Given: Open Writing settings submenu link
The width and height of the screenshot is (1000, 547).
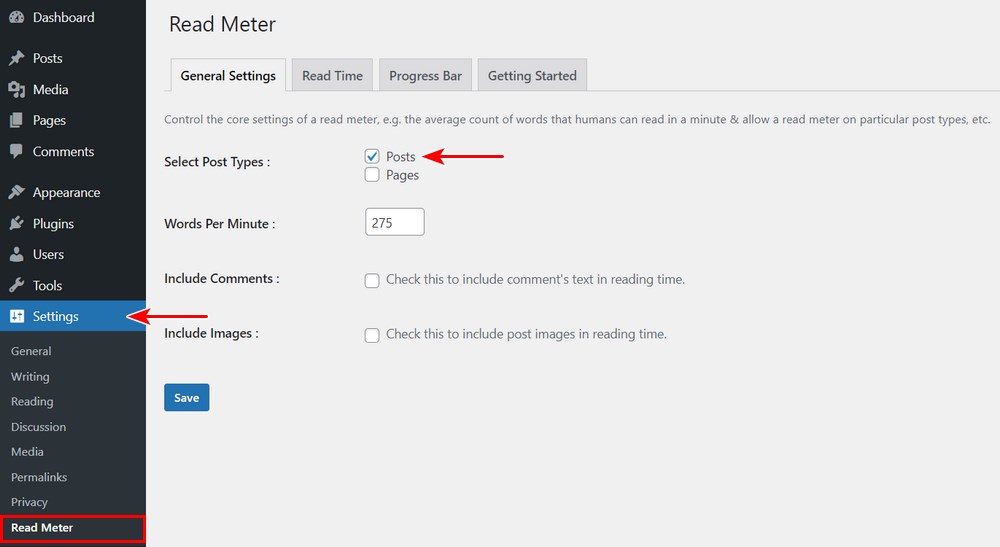Looking at the screenshot, I should 30,377.
